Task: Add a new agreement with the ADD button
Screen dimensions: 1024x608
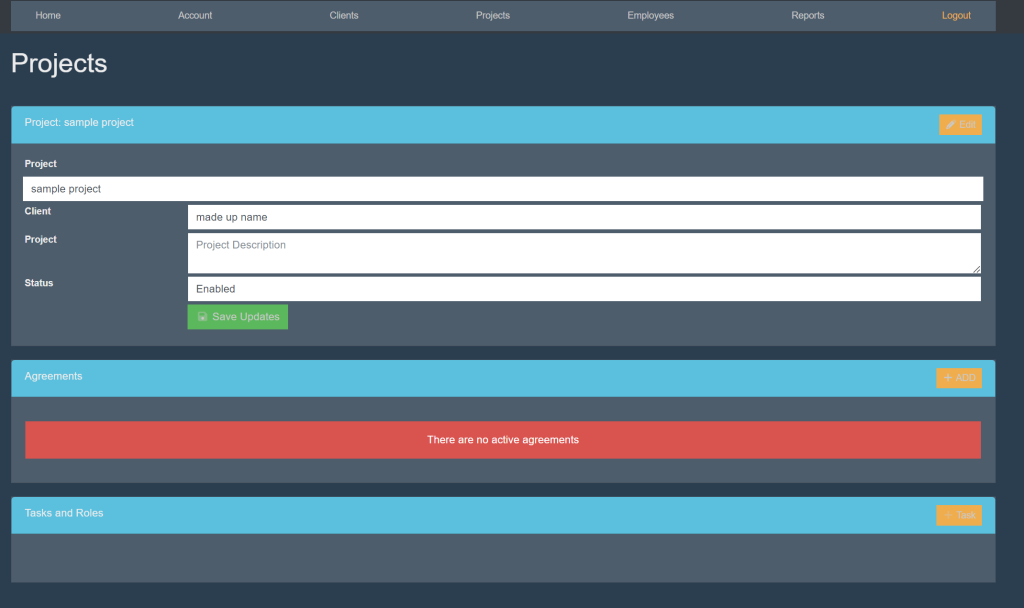Action: (x=958, y=378)
